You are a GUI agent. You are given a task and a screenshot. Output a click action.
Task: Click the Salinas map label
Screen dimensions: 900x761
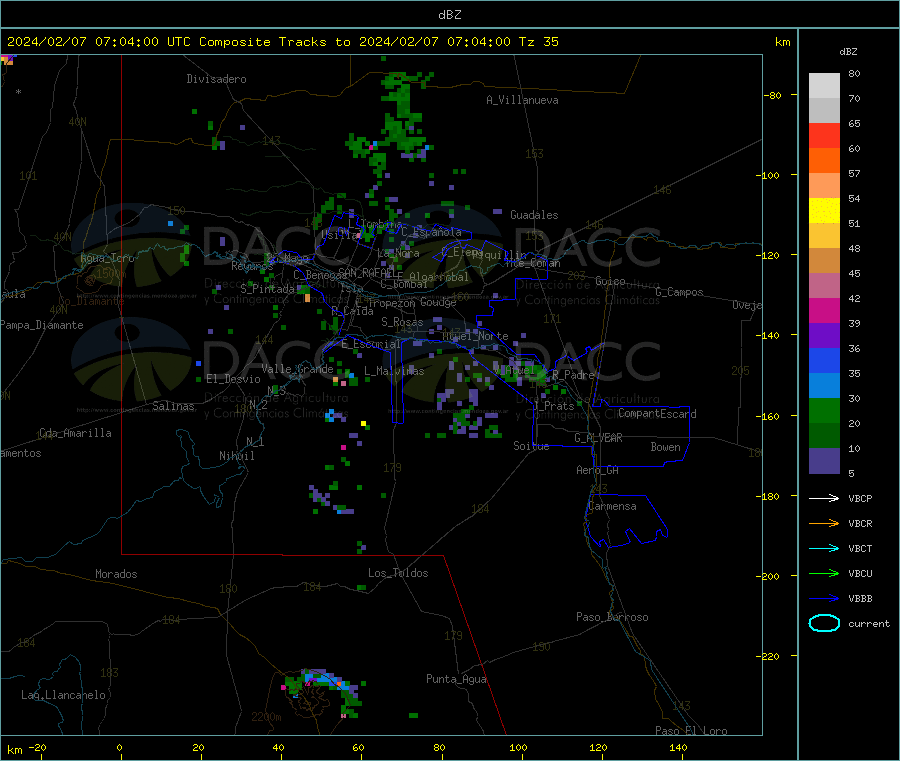173,406
